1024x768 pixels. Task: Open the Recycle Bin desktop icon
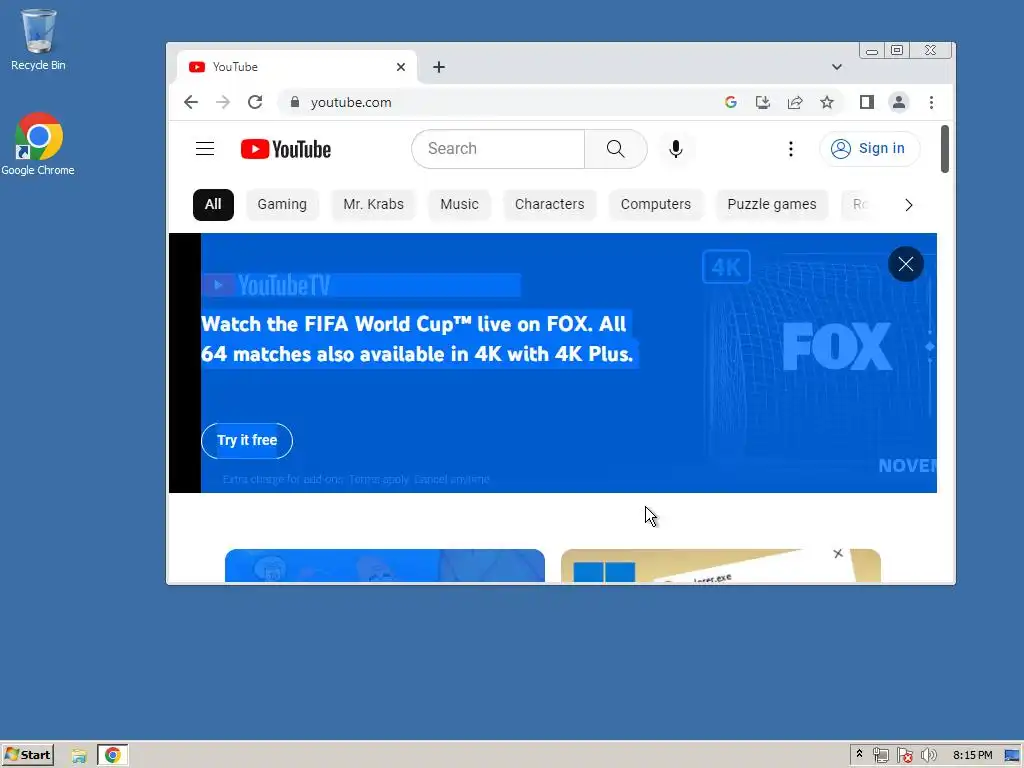[38, 39]
